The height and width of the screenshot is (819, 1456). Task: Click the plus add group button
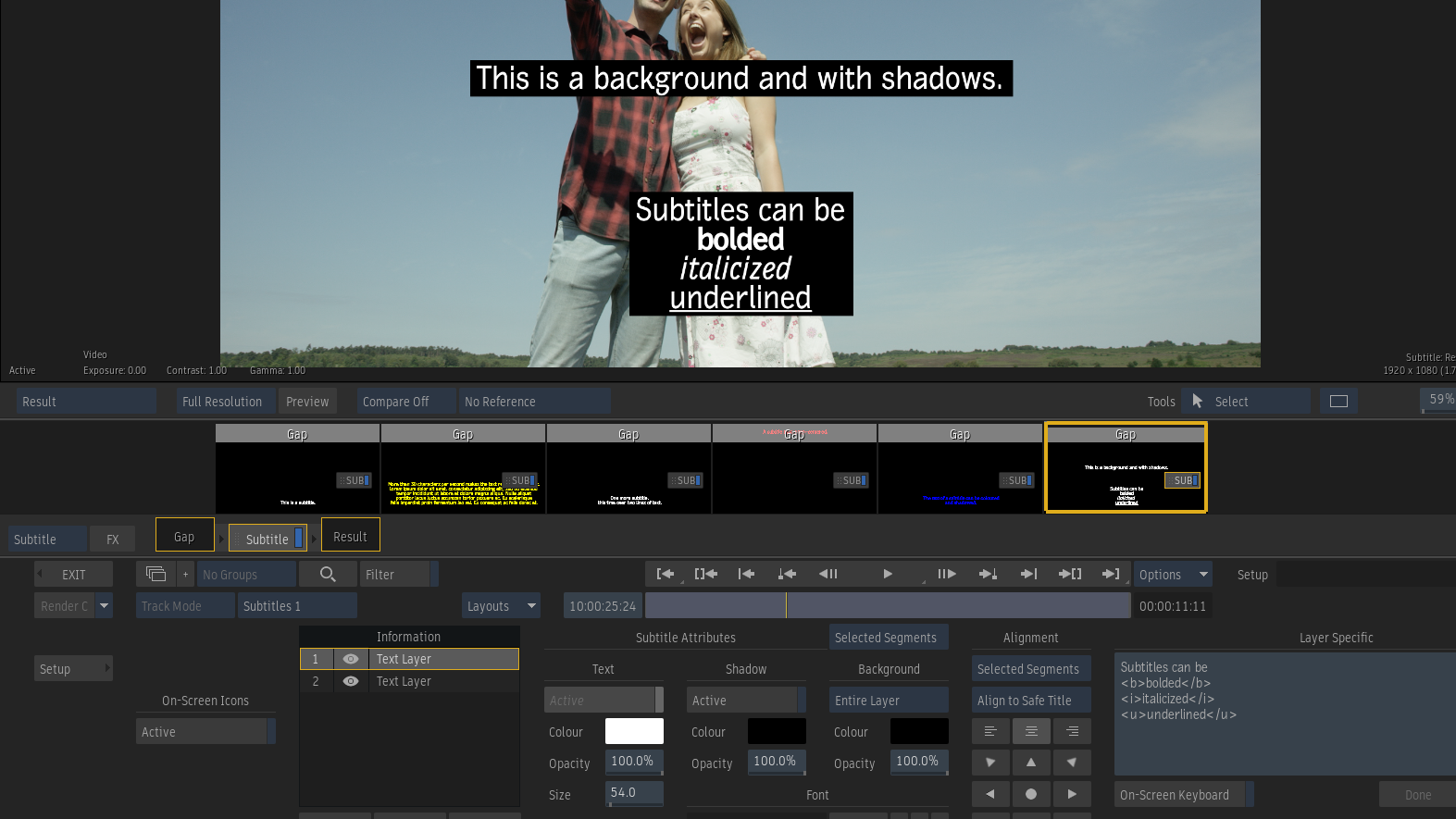185,574
